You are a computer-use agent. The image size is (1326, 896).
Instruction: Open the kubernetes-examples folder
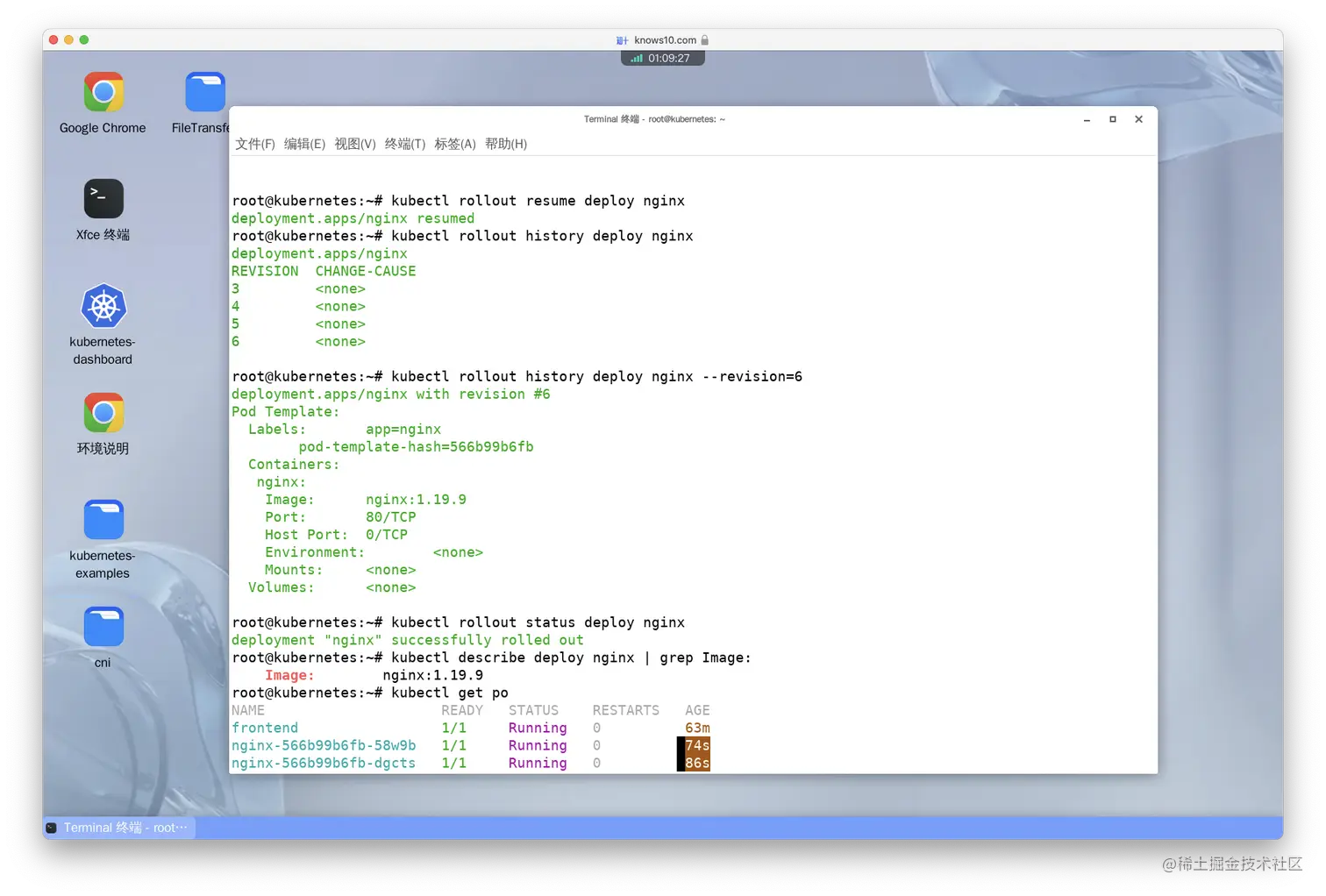pyautogui.click(x=103, y=519)
